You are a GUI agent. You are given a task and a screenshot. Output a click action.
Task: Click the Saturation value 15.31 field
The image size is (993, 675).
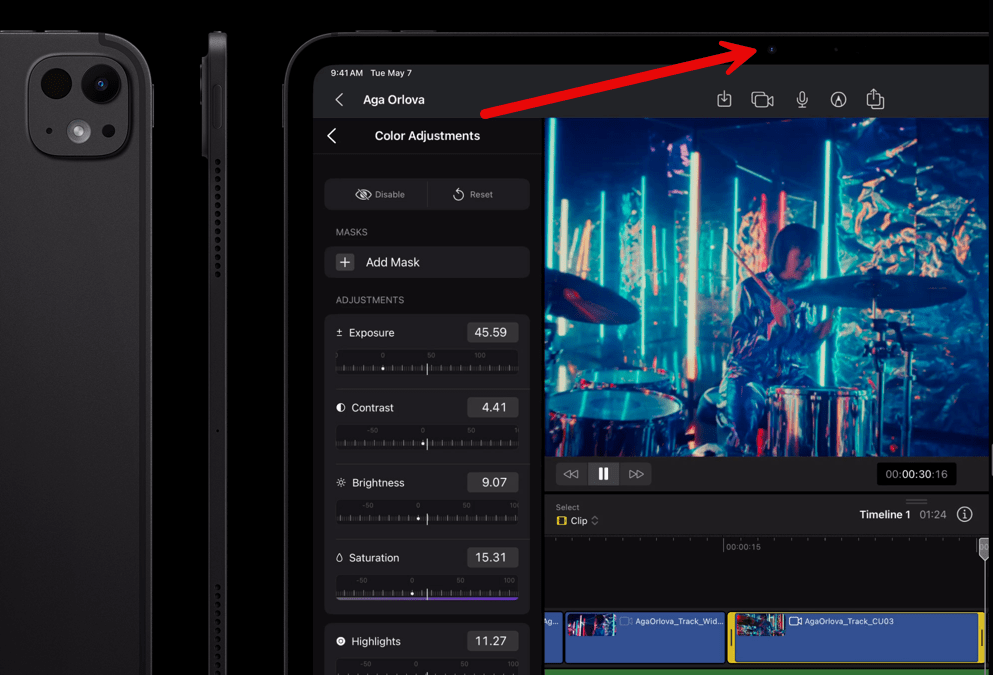492,558
